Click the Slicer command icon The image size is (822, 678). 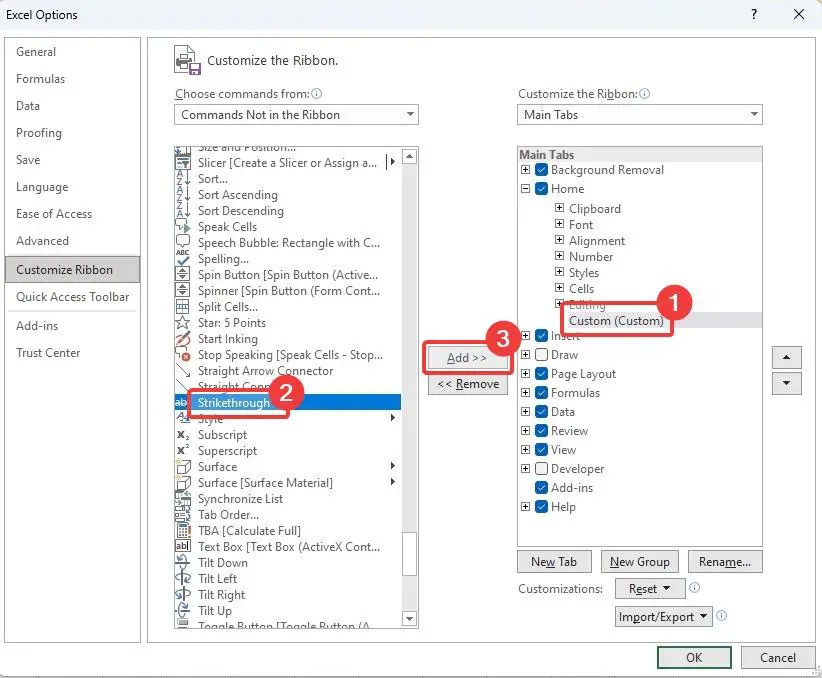(182, 163)
